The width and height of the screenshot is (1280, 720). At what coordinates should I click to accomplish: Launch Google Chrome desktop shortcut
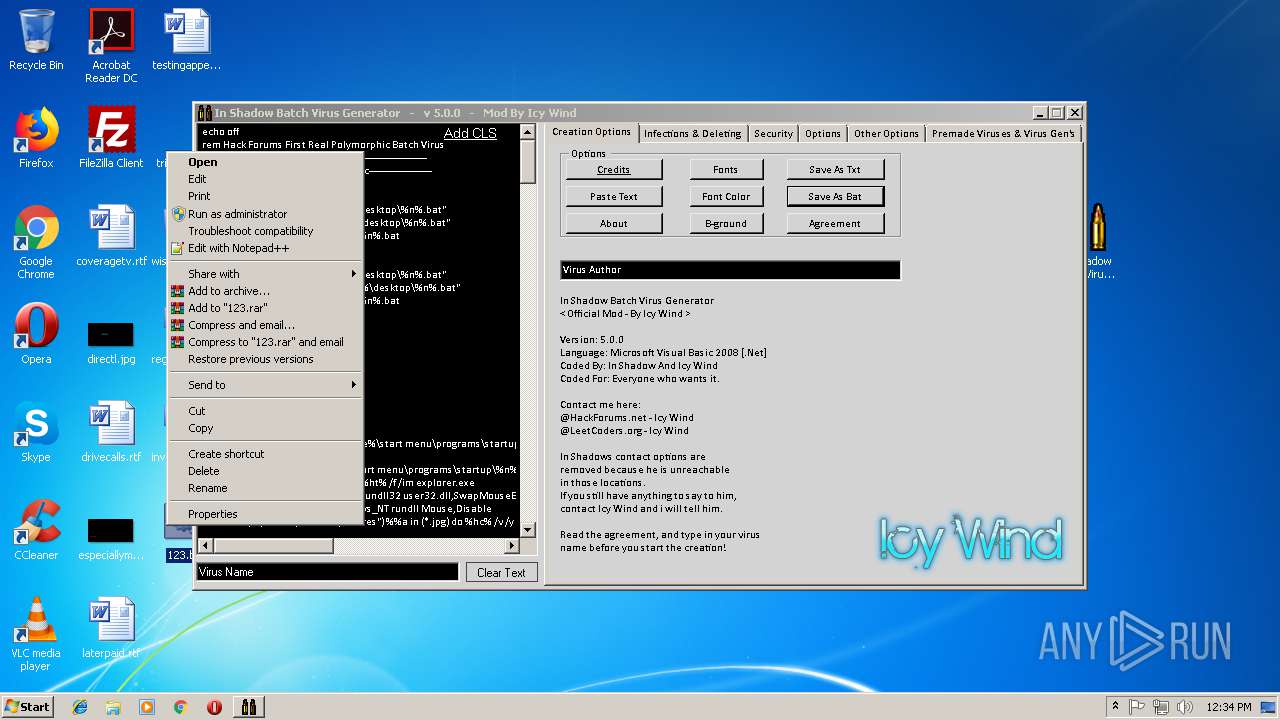[36, 242]
